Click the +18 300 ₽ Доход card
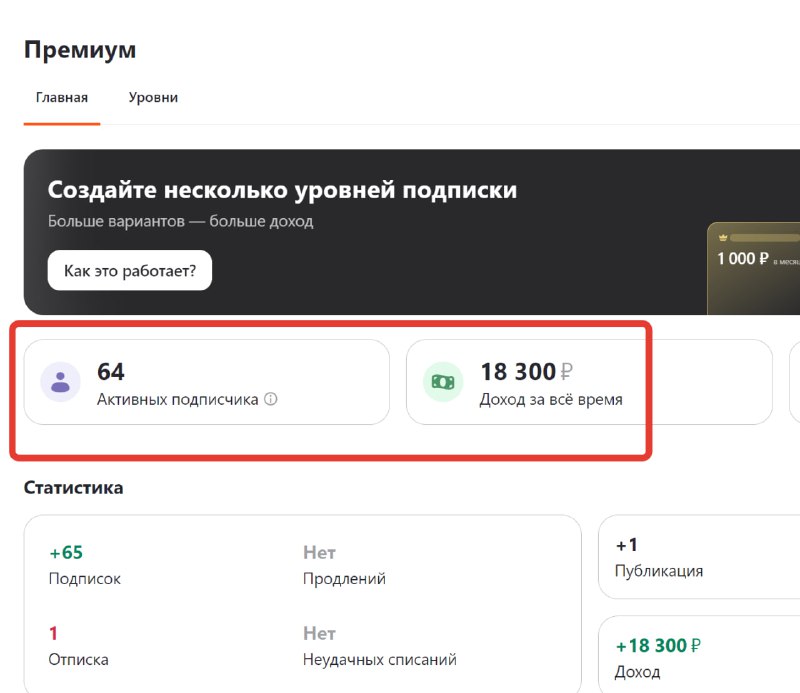This screenshot has width=800, height=693. coord(699,654)
